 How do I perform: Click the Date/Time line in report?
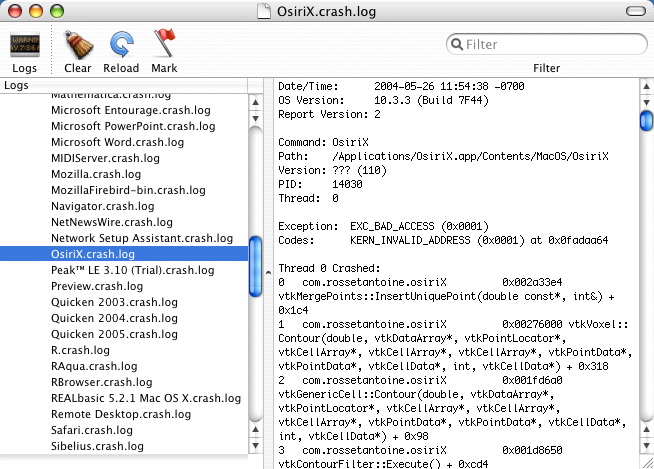click(401, 86)
